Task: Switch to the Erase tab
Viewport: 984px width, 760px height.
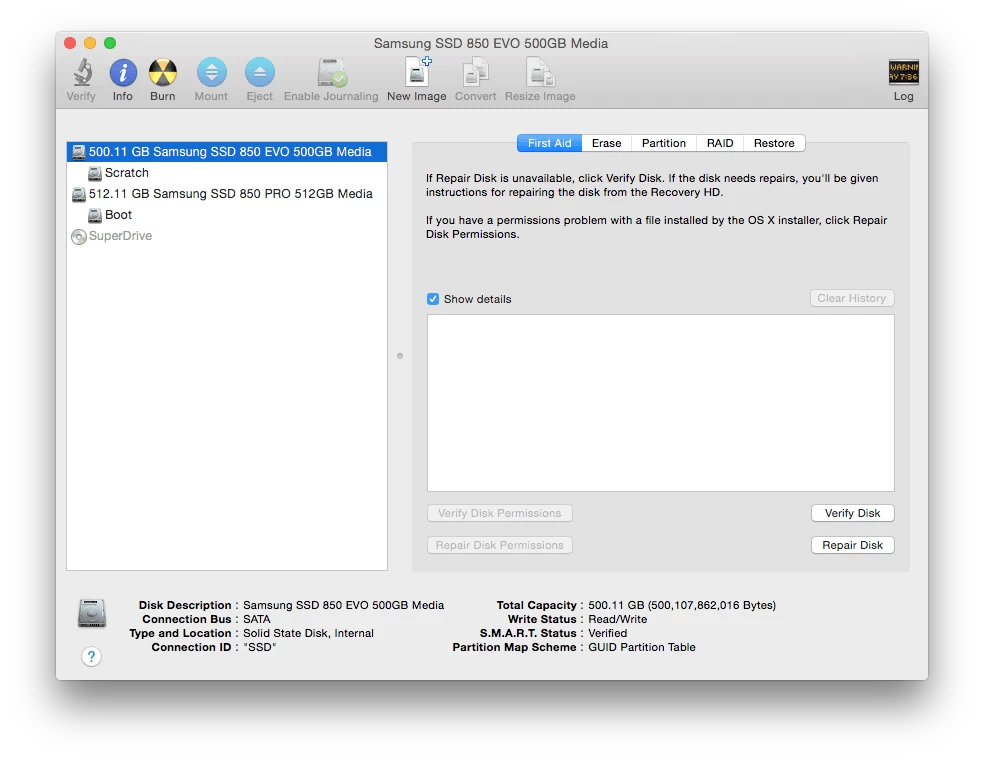Action: 606,143
